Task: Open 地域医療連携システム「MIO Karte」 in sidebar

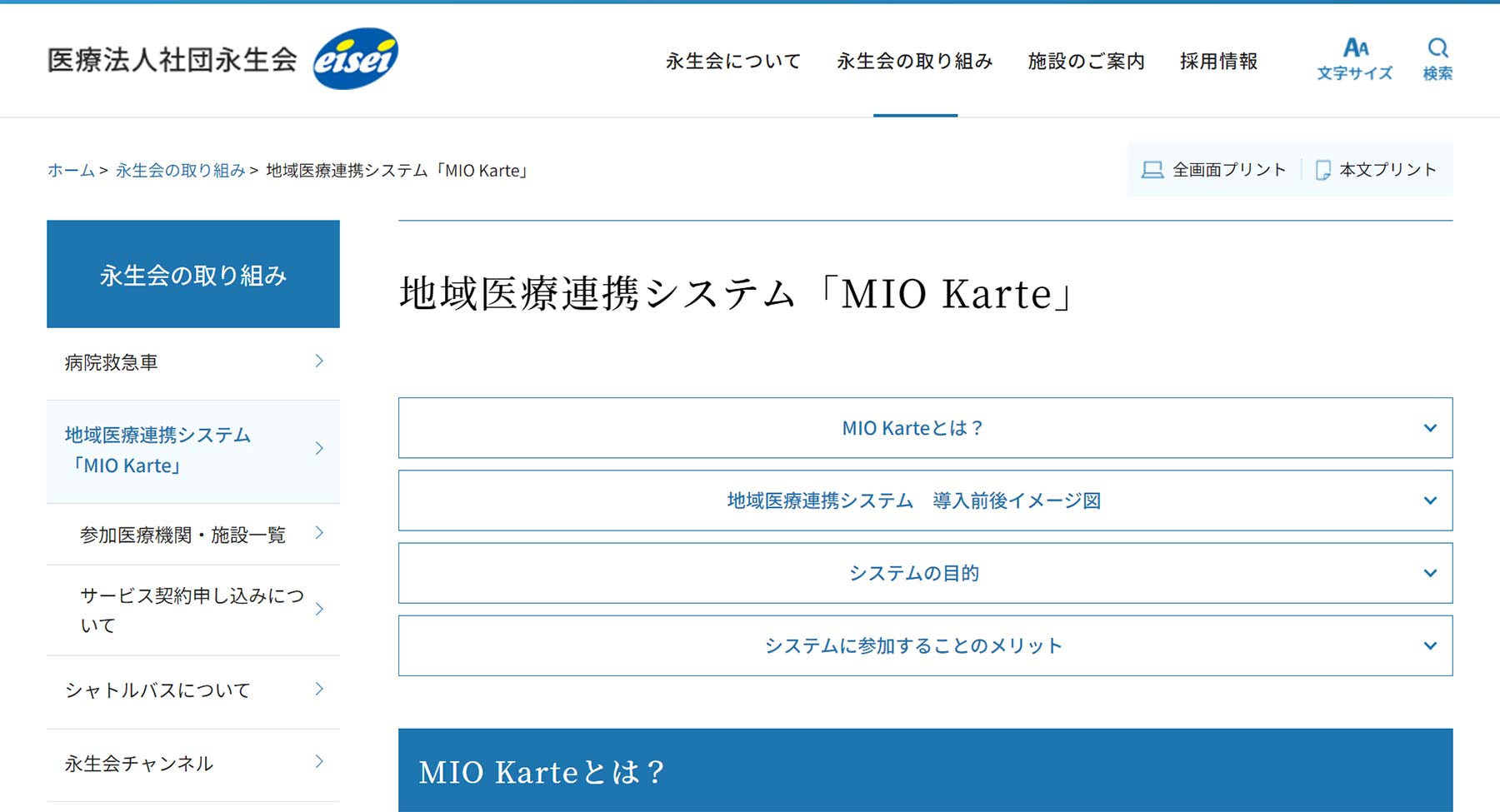Action: tap(193, 451)
